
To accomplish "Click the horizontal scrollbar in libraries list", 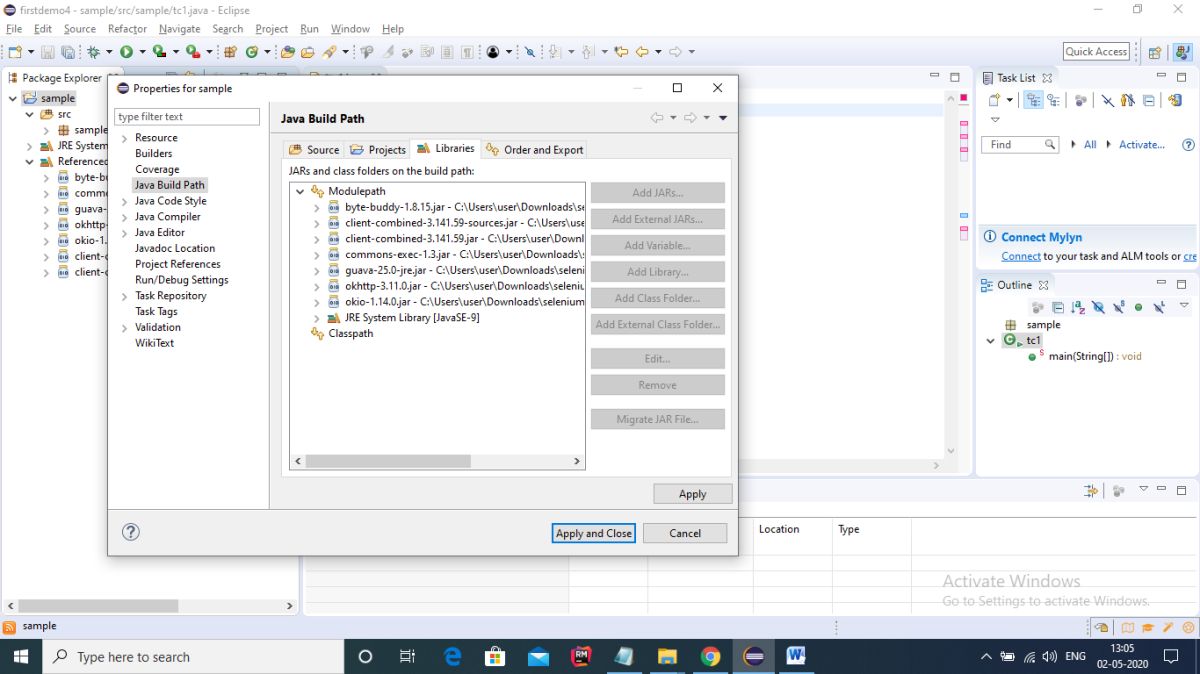I will click(388, 461).
